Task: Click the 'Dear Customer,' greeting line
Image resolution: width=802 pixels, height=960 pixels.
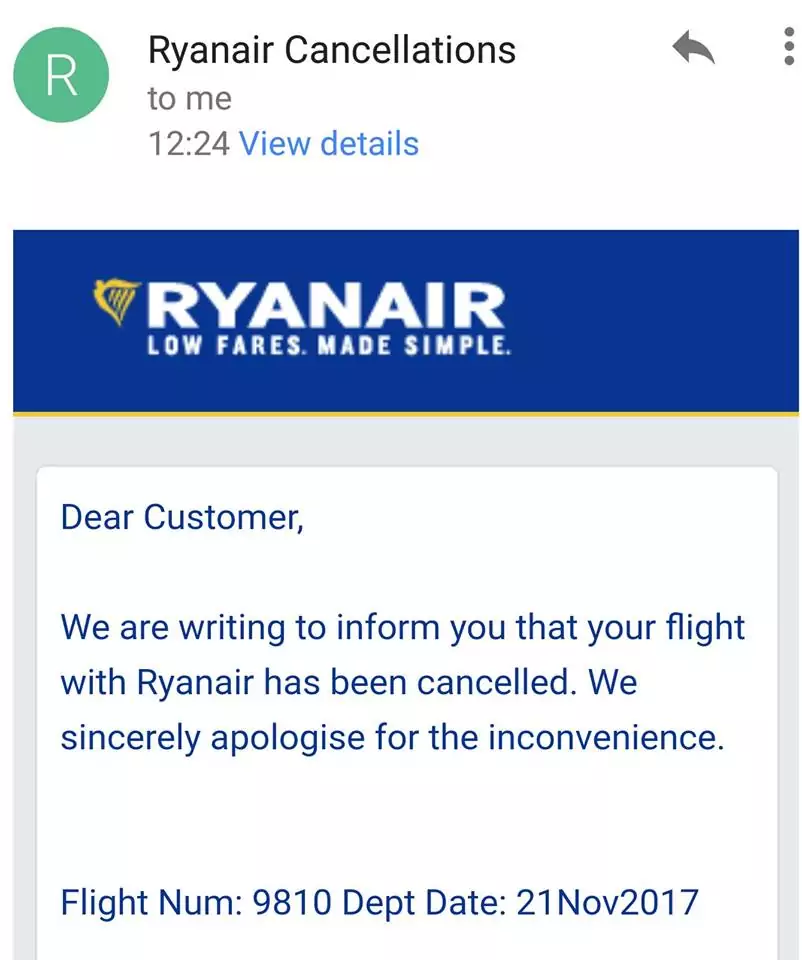Action: coord(182,518)
